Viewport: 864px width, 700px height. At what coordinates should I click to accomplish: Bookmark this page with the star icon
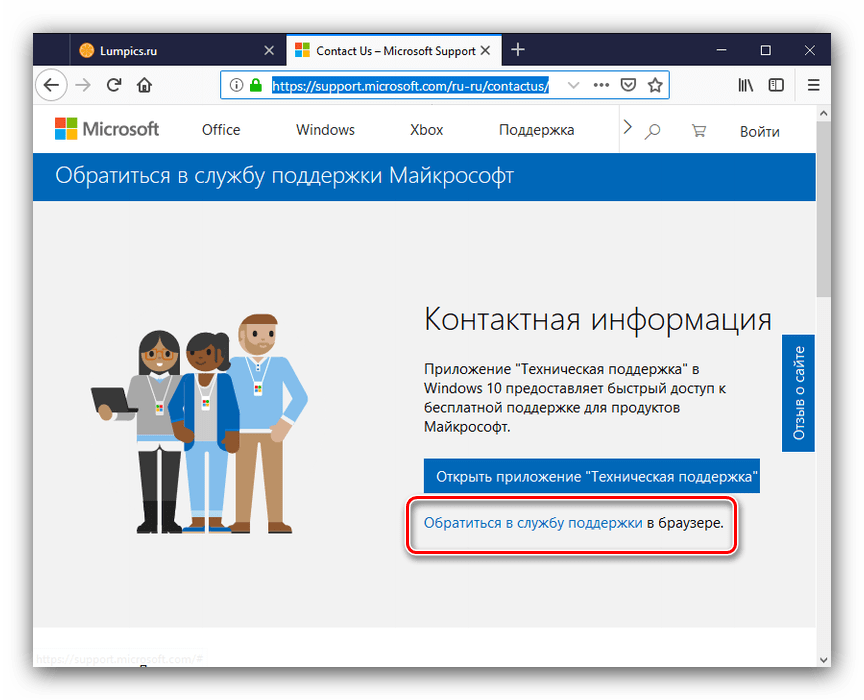[x=655, y=85]
